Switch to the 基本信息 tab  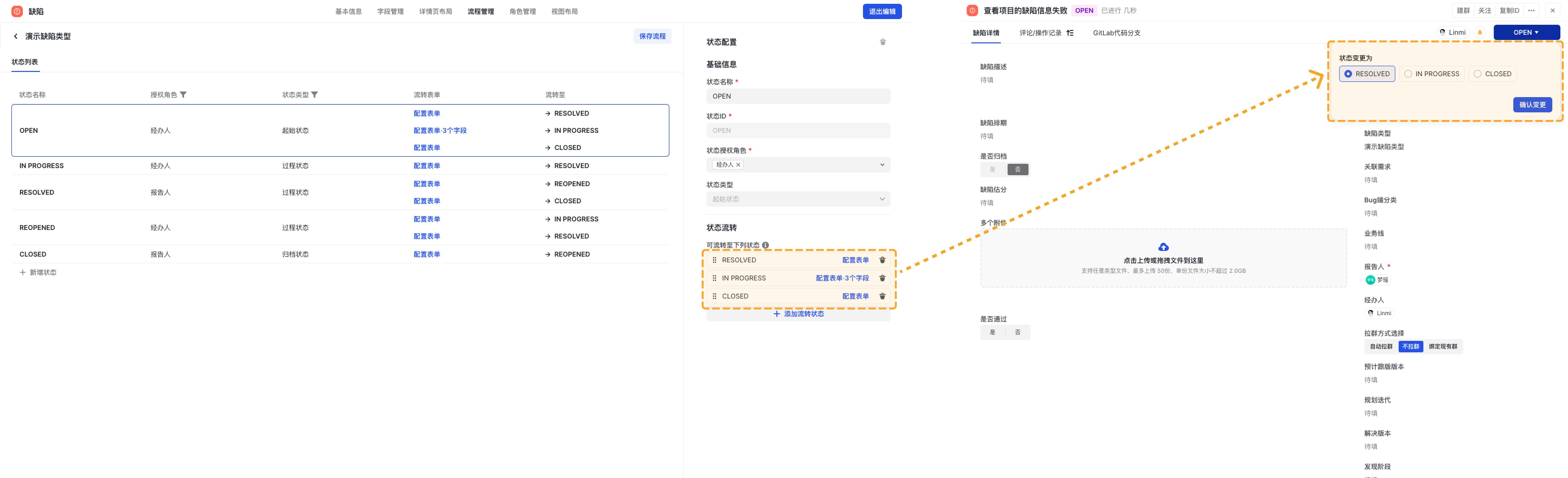(348, 12)
